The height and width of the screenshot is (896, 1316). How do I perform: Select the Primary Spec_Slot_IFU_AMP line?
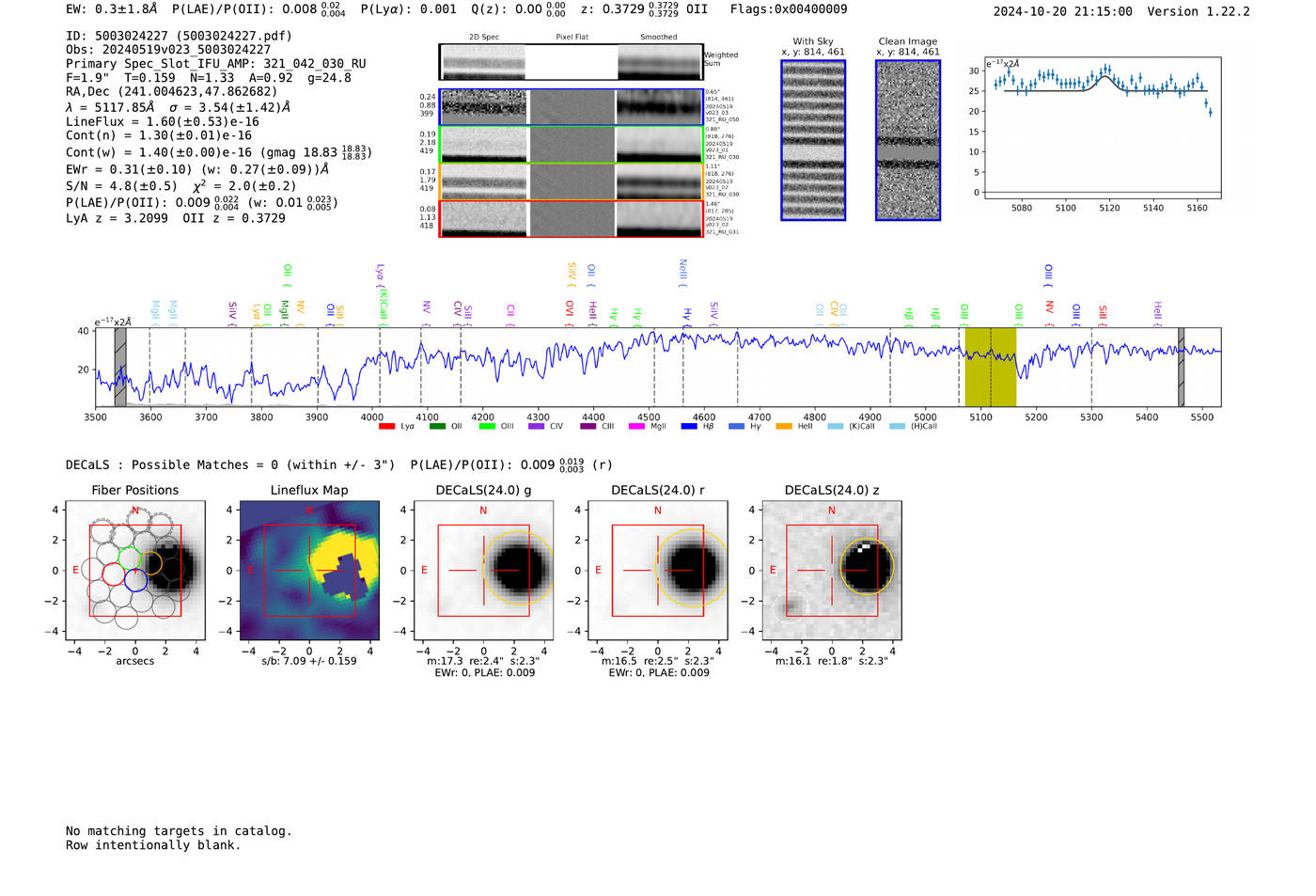pos(216,64)
